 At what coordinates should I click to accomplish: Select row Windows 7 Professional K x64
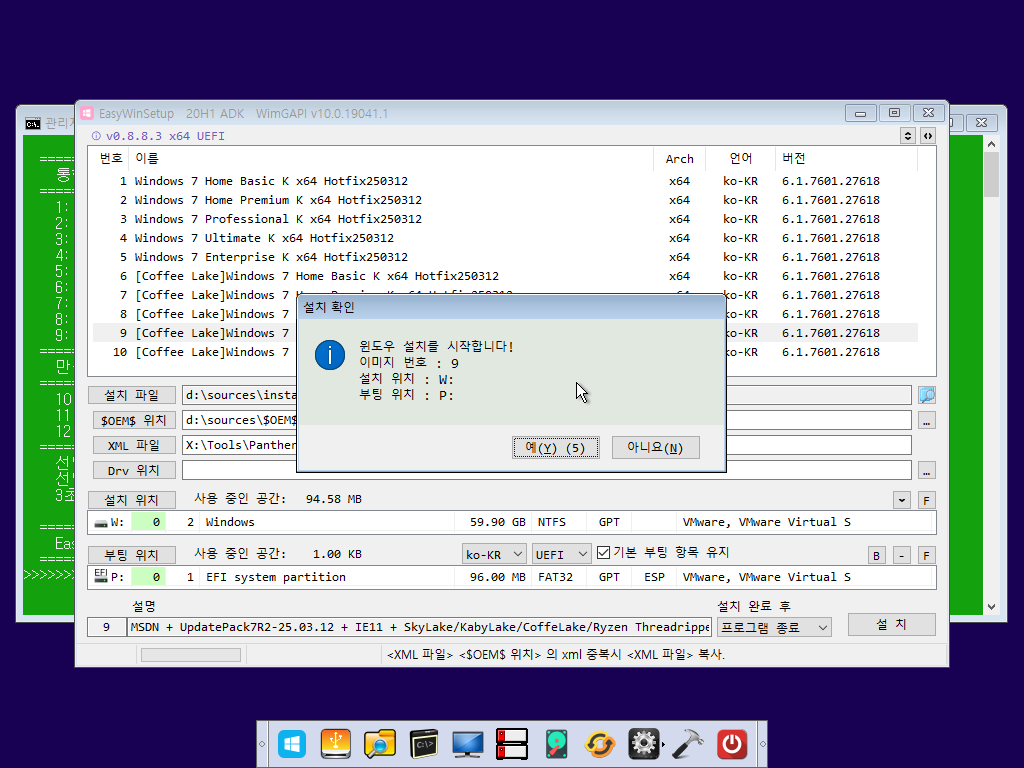[x=505, y=219]
